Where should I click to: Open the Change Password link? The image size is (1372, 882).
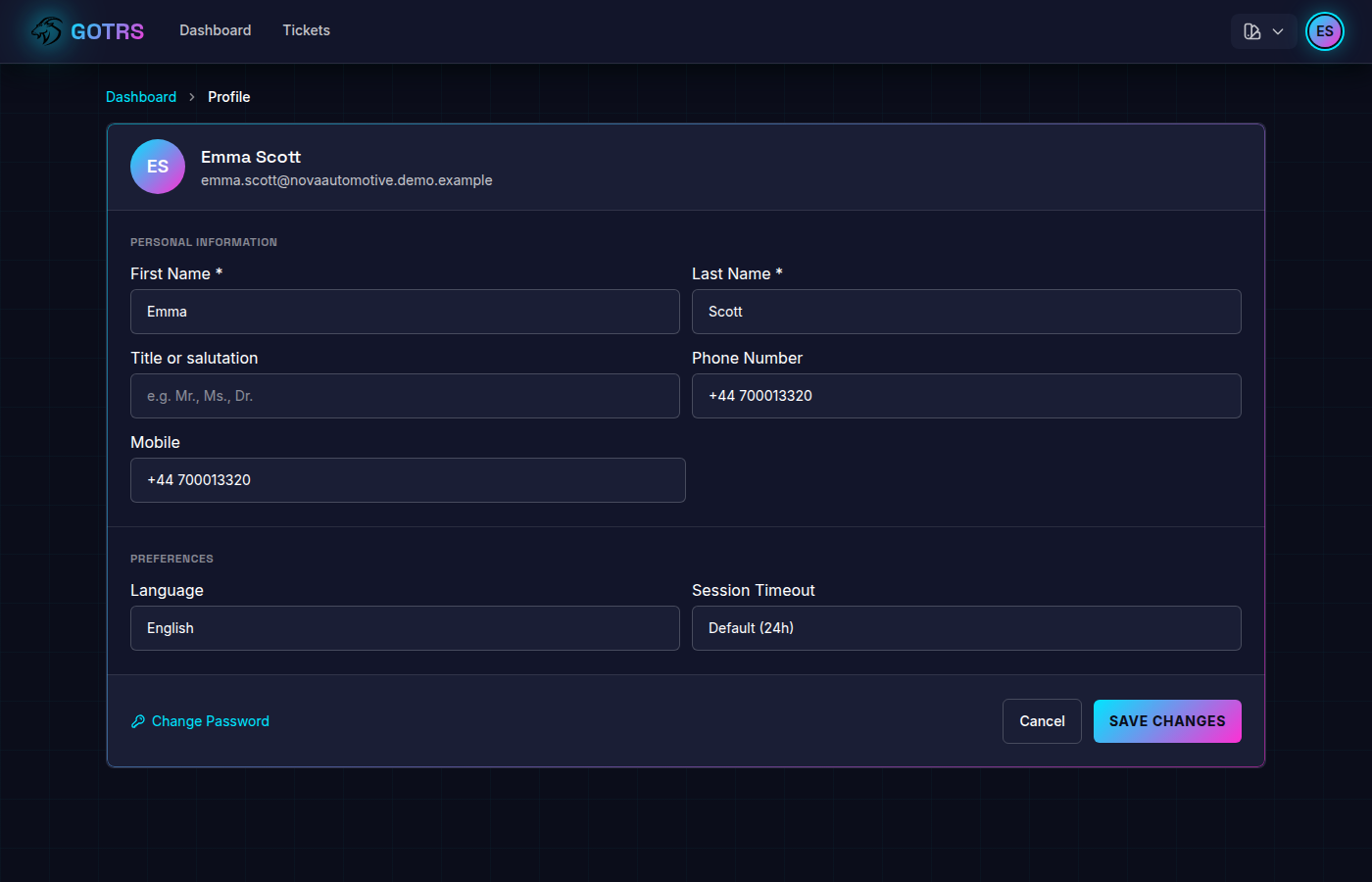tap(210, 720)
